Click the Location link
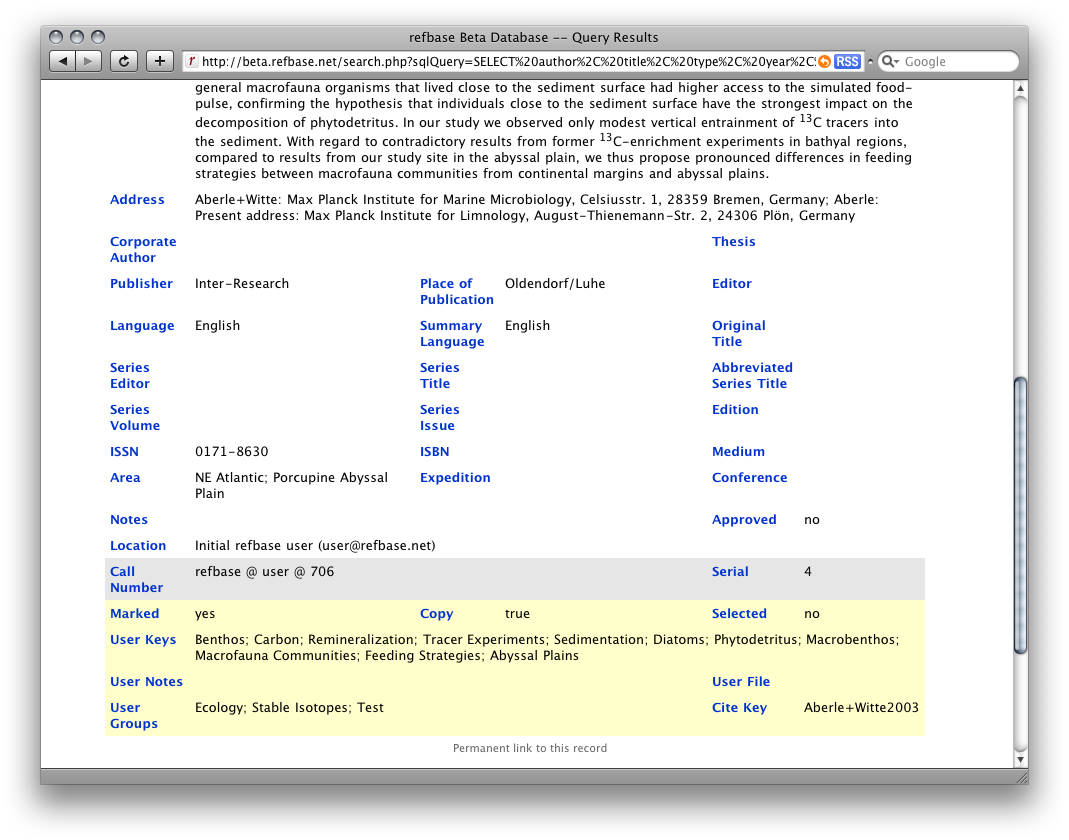This screenshot has width=1069, height=840. point(138,546)
